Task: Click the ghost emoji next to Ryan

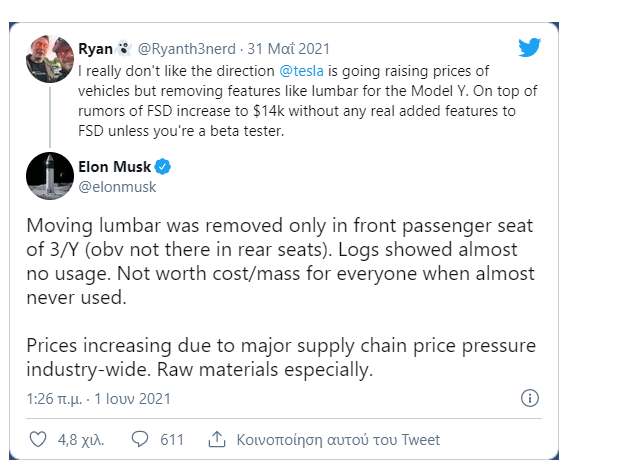Action: click(123, 47)
